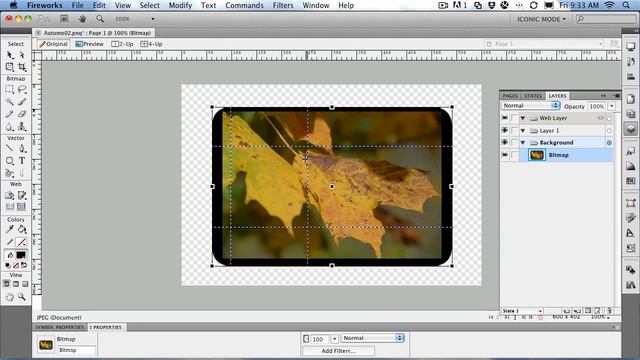Click the magnifier icon in application bar
This screenshot has height=360, width=640.
tap(100, 19)
